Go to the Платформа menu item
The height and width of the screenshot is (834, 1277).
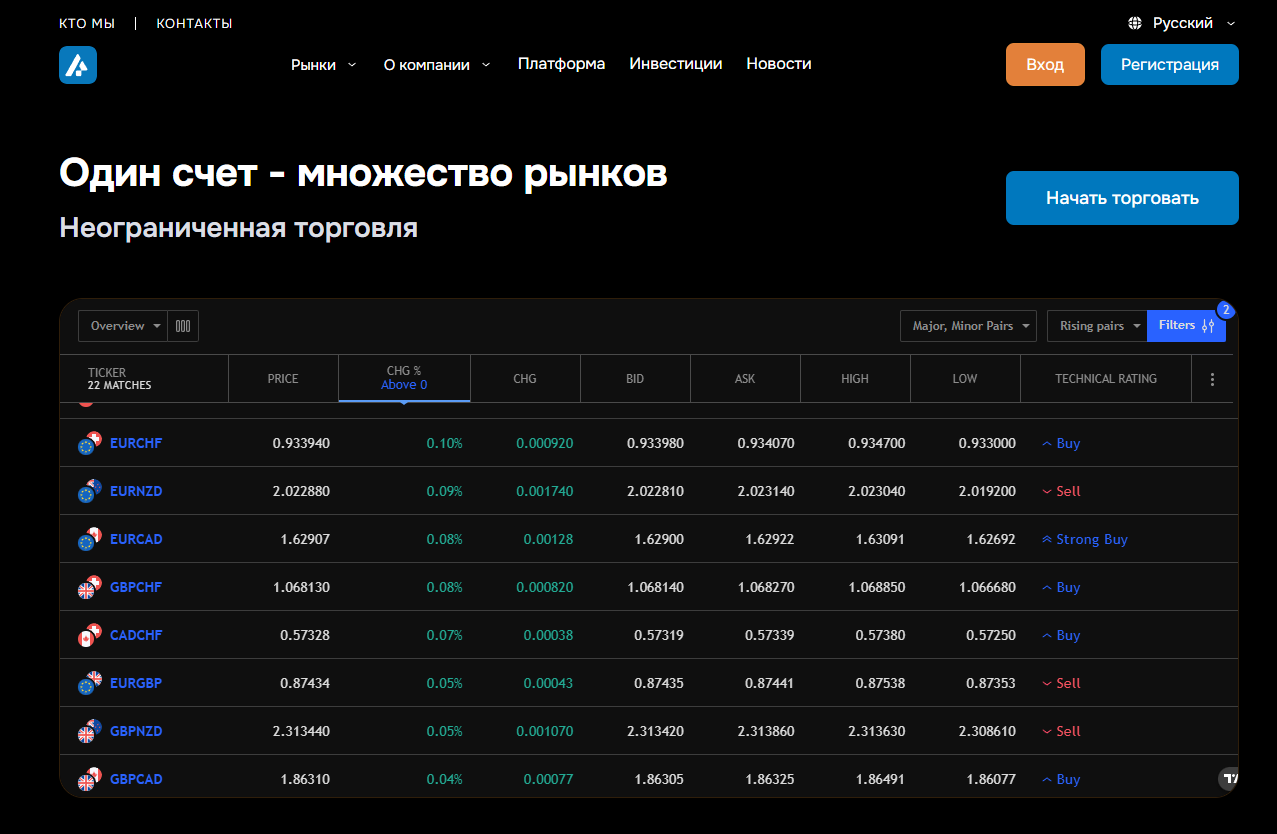tap(561, 64)
